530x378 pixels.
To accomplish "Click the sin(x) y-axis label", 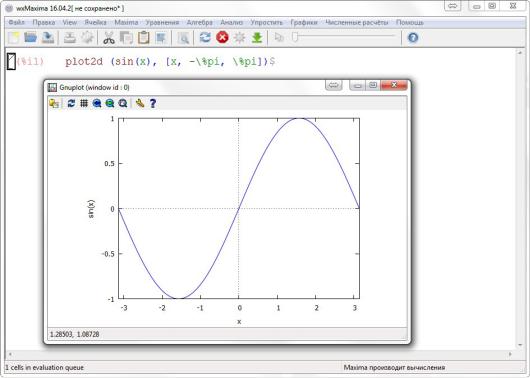I will click(91, 209).
